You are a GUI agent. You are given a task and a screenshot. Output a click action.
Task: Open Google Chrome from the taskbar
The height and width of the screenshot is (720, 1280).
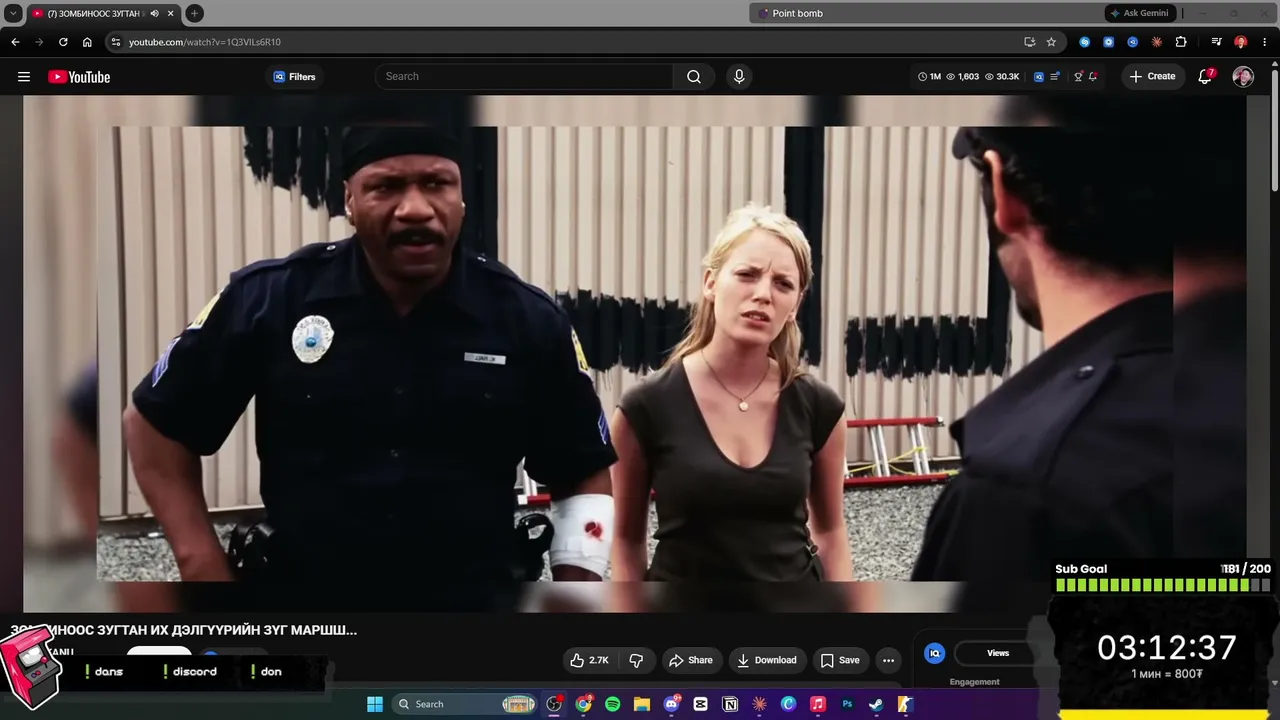[x=584, y=704]
